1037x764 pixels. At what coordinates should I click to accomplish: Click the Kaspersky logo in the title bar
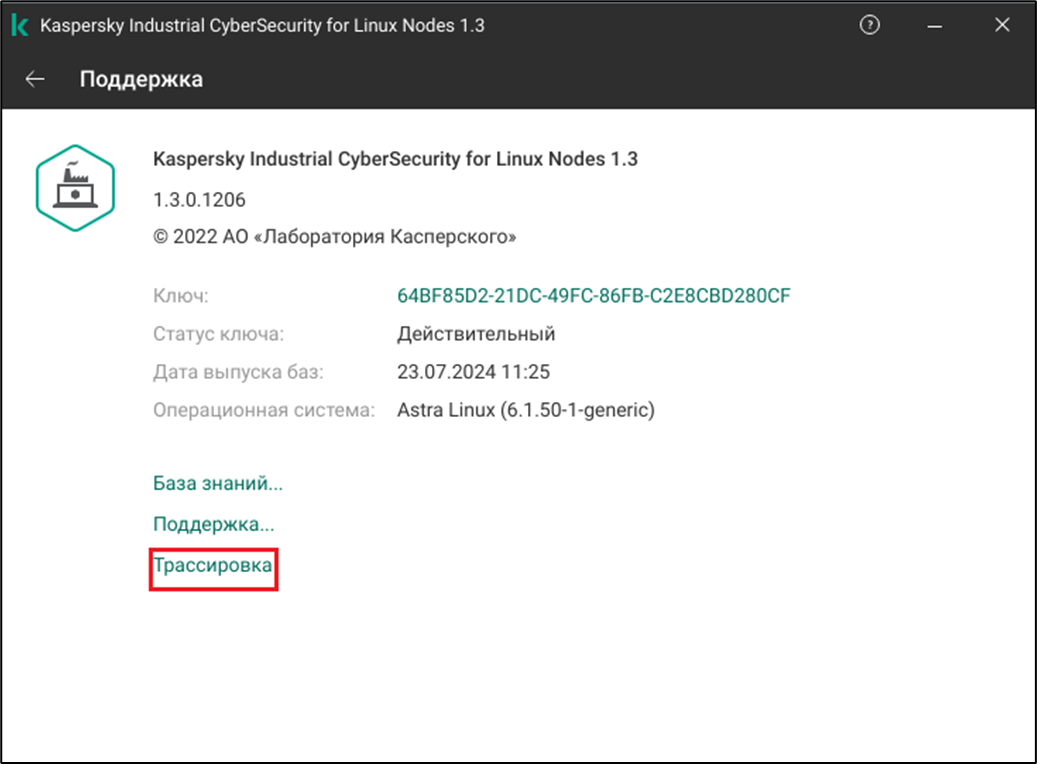20,26
